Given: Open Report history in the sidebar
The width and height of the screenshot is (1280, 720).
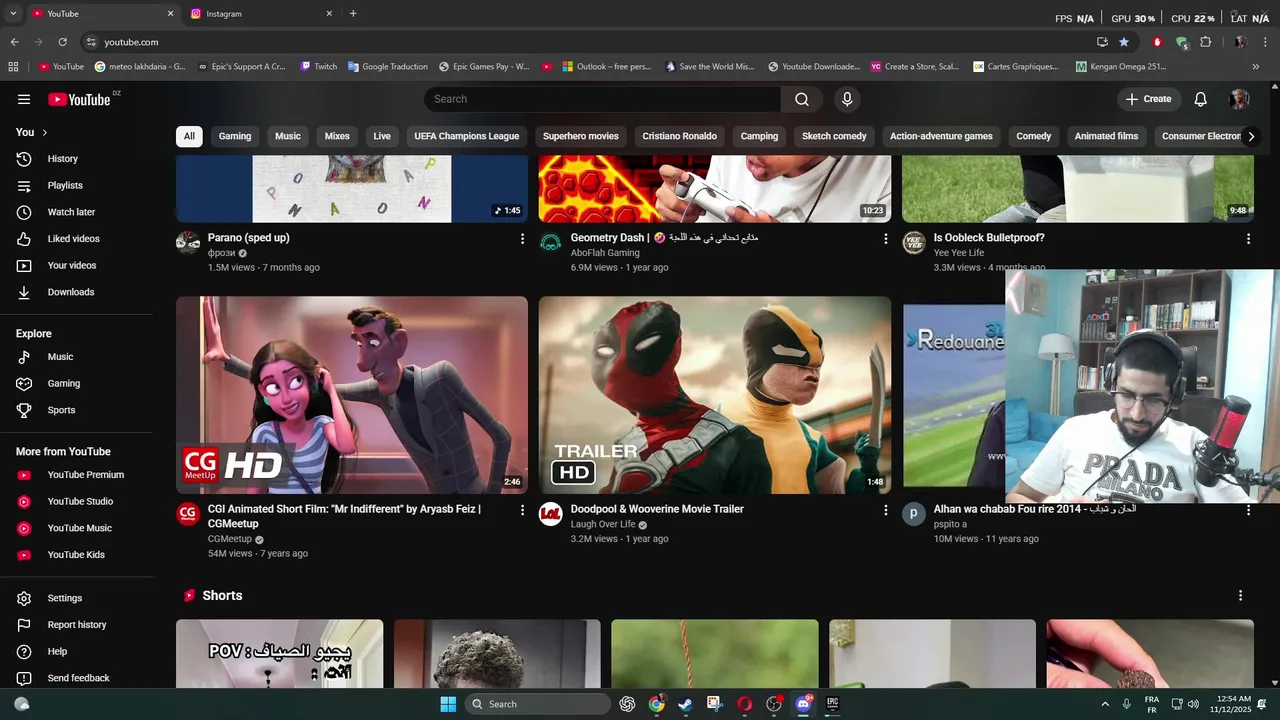Looking at the screenshot, I should coord(77,625).
